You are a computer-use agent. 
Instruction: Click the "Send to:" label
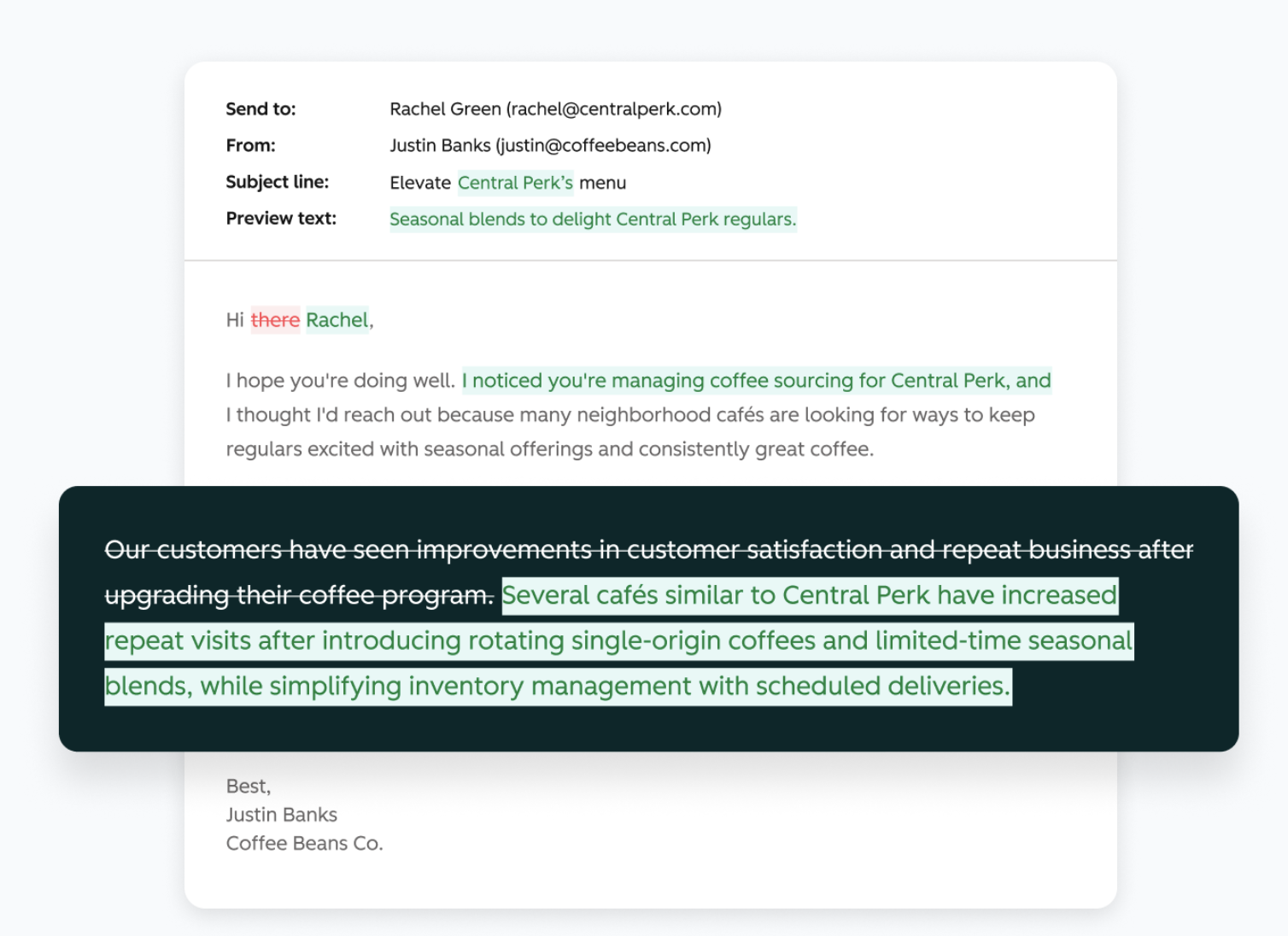[x=261, y=109]
